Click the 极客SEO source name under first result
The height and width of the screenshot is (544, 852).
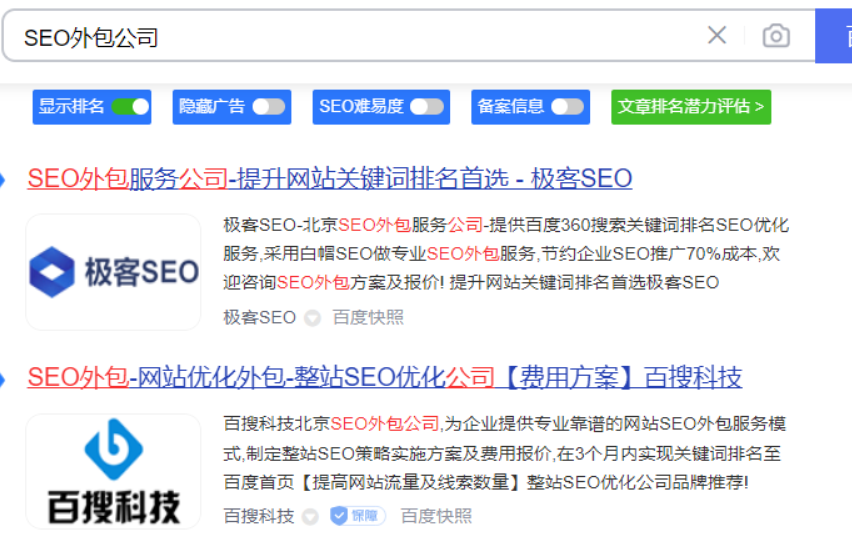click(260, 317)
